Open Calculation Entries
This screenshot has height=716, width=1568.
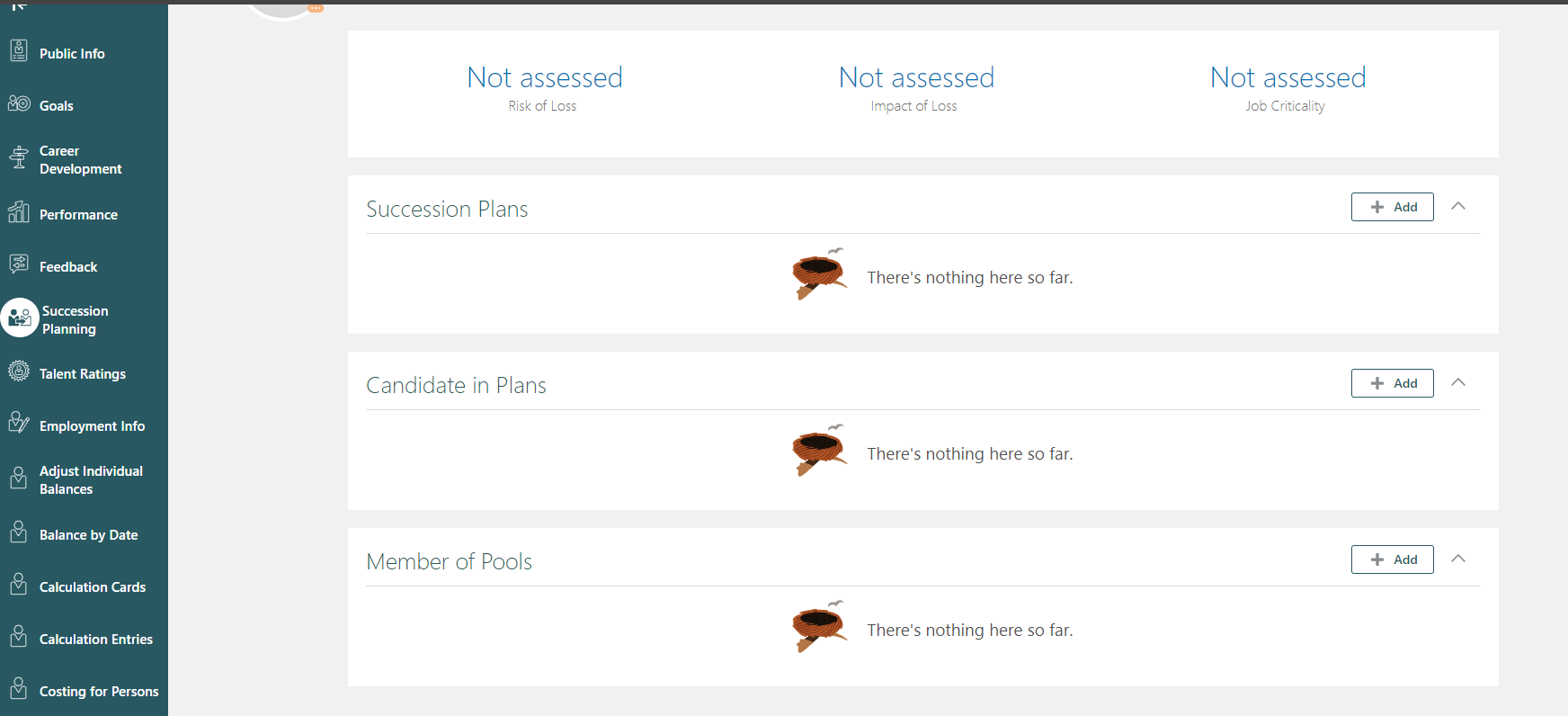(96, 639)
